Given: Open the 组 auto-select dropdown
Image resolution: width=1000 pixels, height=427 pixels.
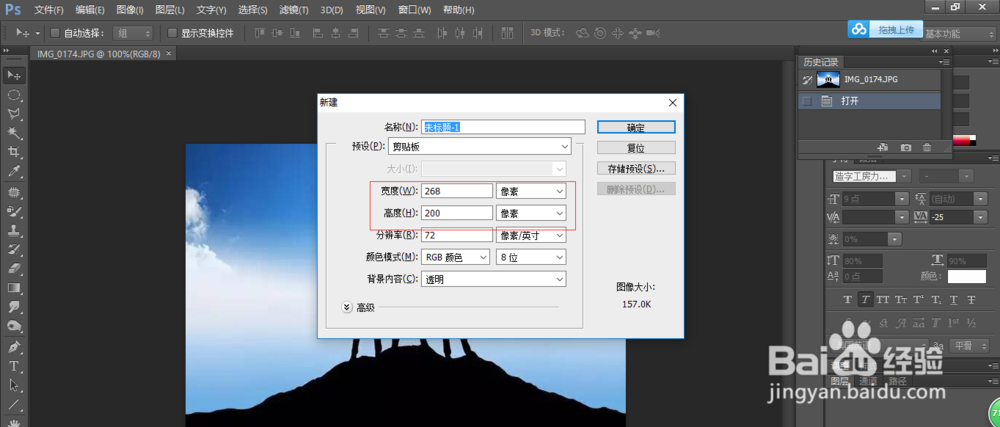Looking at the screenshot, I should click(x=133, y=33).
